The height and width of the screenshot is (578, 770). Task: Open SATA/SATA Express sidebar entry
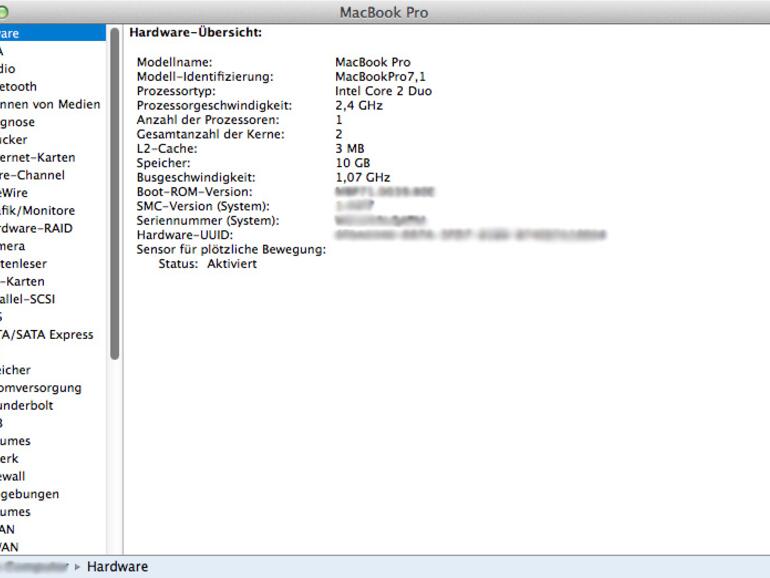coord(47,334)
